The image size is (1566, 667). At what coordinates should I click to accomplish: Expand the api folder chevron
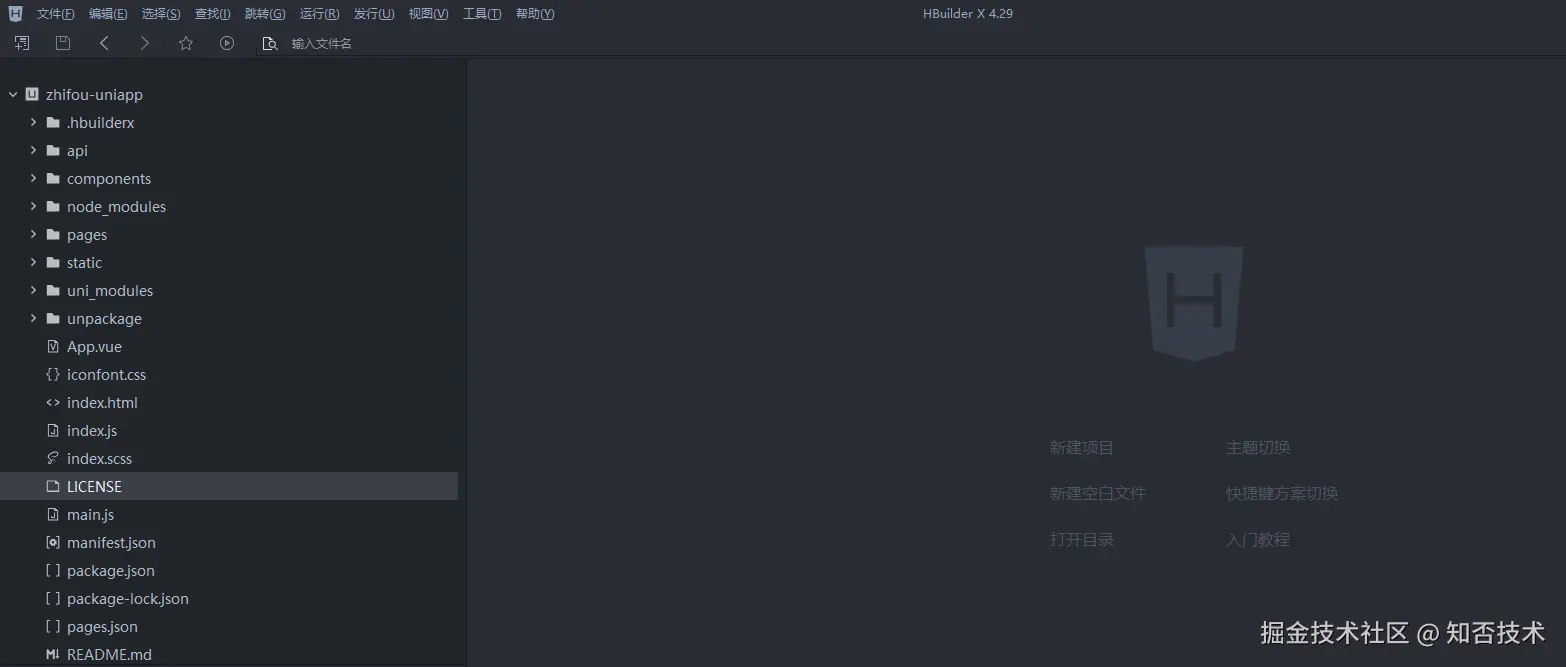33,150
